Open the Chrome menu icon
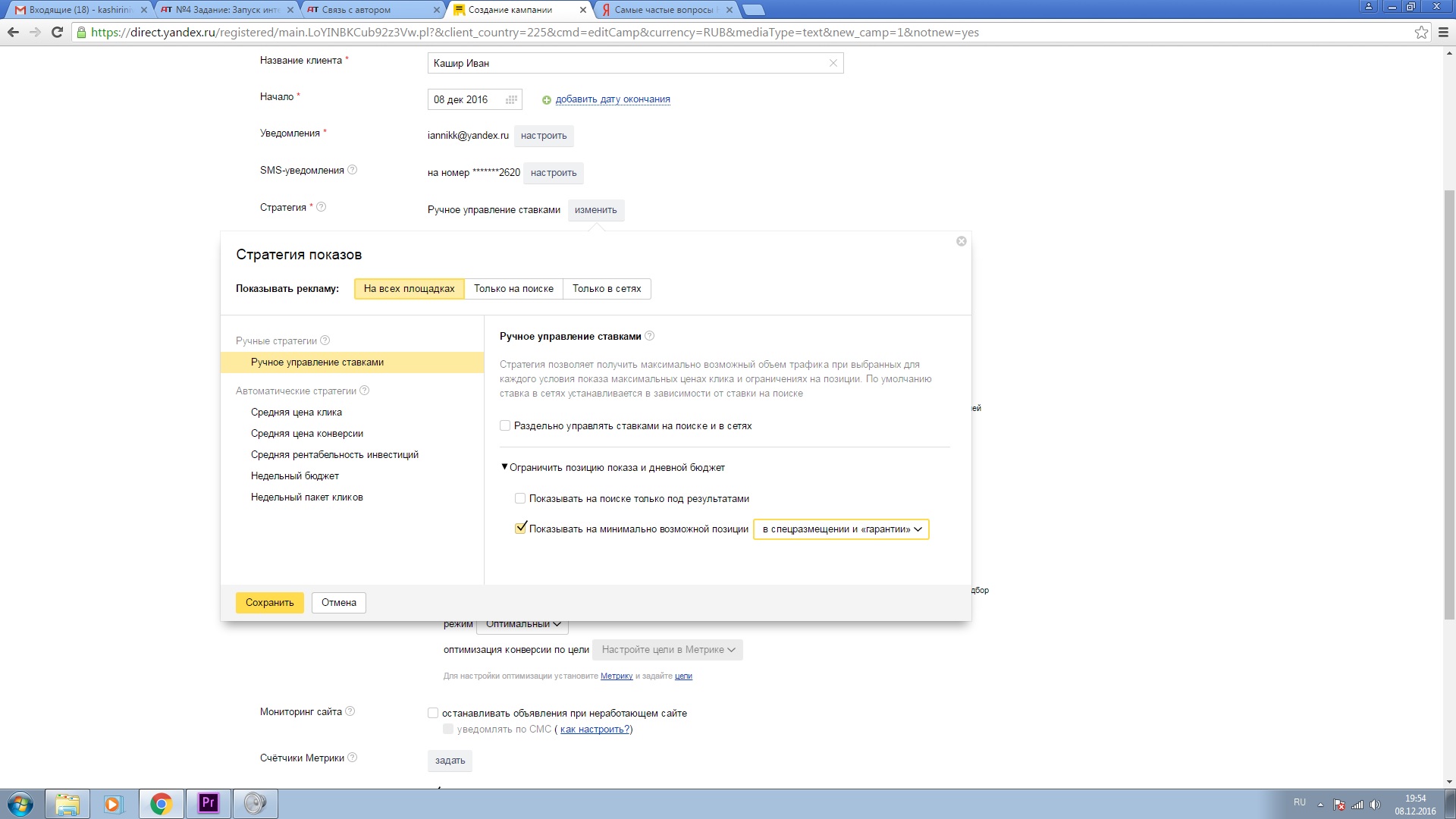1456x819 pixels. point(1444,32)
